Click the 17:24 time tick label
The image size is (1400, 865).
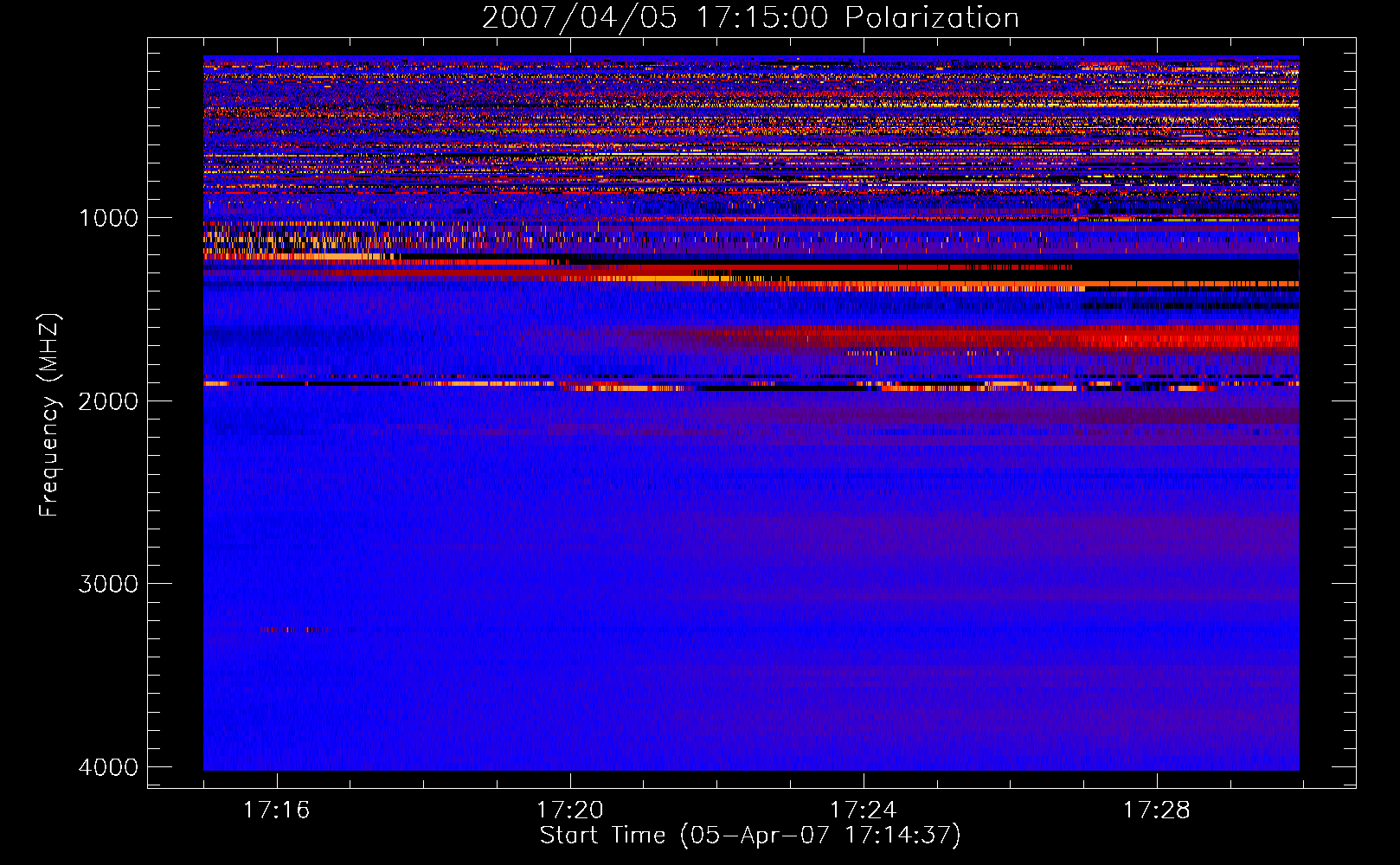pos(863,811)
